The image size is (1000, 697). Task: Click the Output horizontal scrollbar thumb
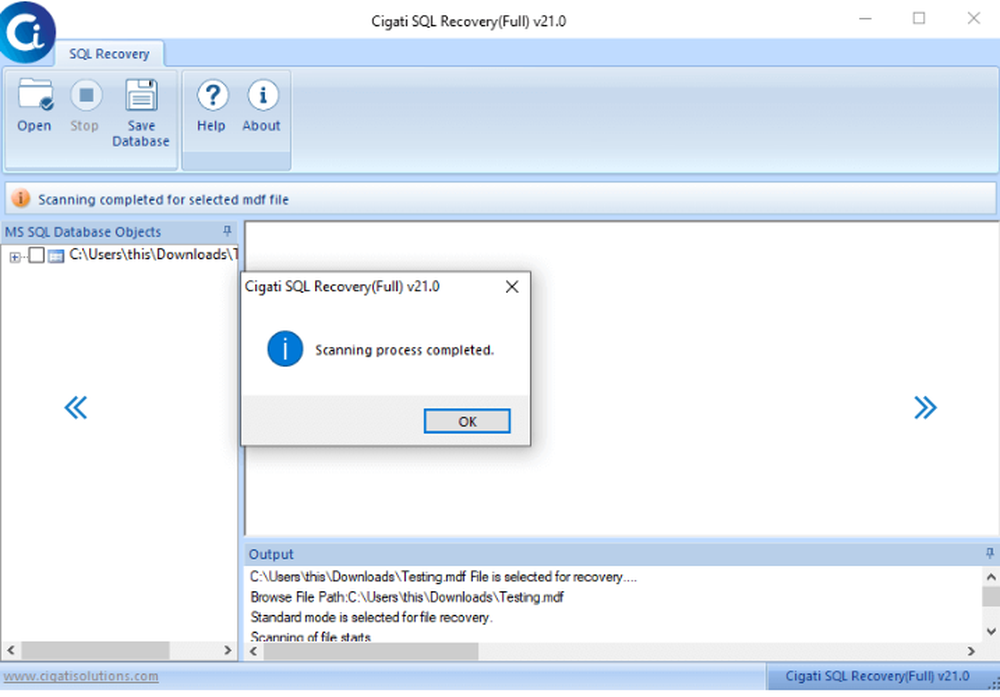tap(371, 651)
